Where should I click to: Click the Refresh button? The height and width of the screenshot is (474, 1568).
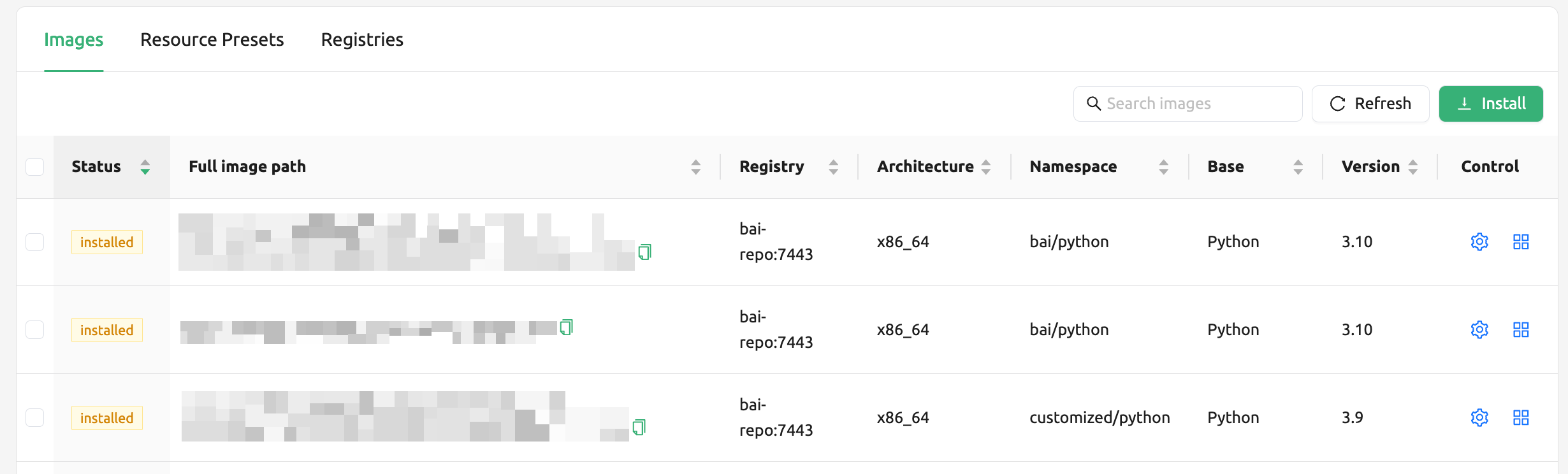(x=1370, y=104)
